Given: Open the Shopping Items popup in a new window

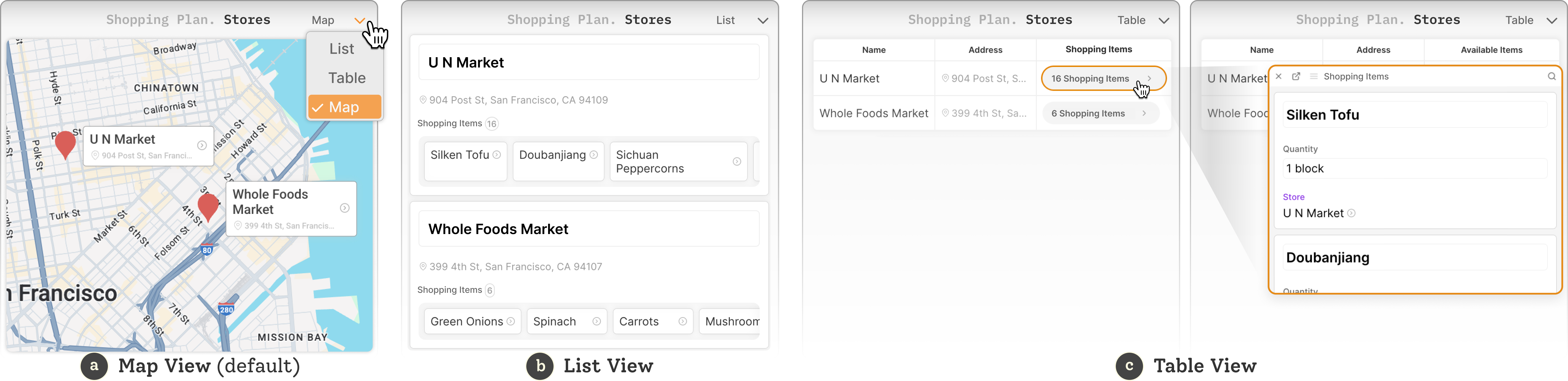Looking at the screenshot, I should click(1296, 76).
